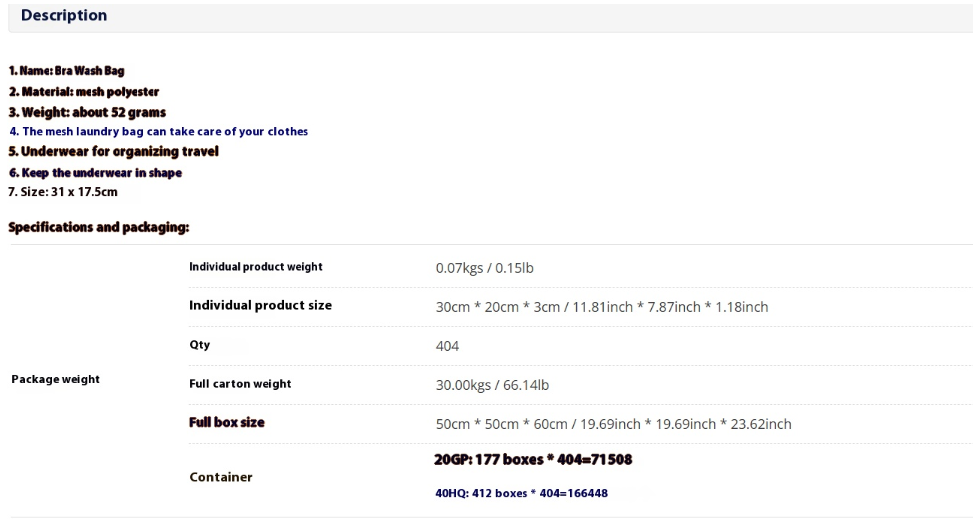Click Keep the underwear in shape line
The height and width of the screenshot is (519, 973).
(96, 173)
